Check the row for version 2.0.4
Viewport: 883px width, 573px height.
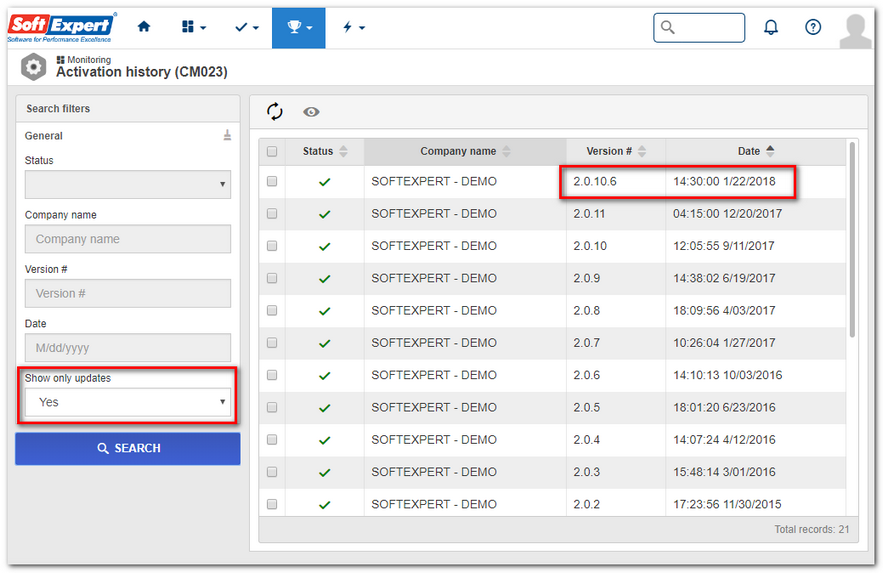tap(272, 440)
